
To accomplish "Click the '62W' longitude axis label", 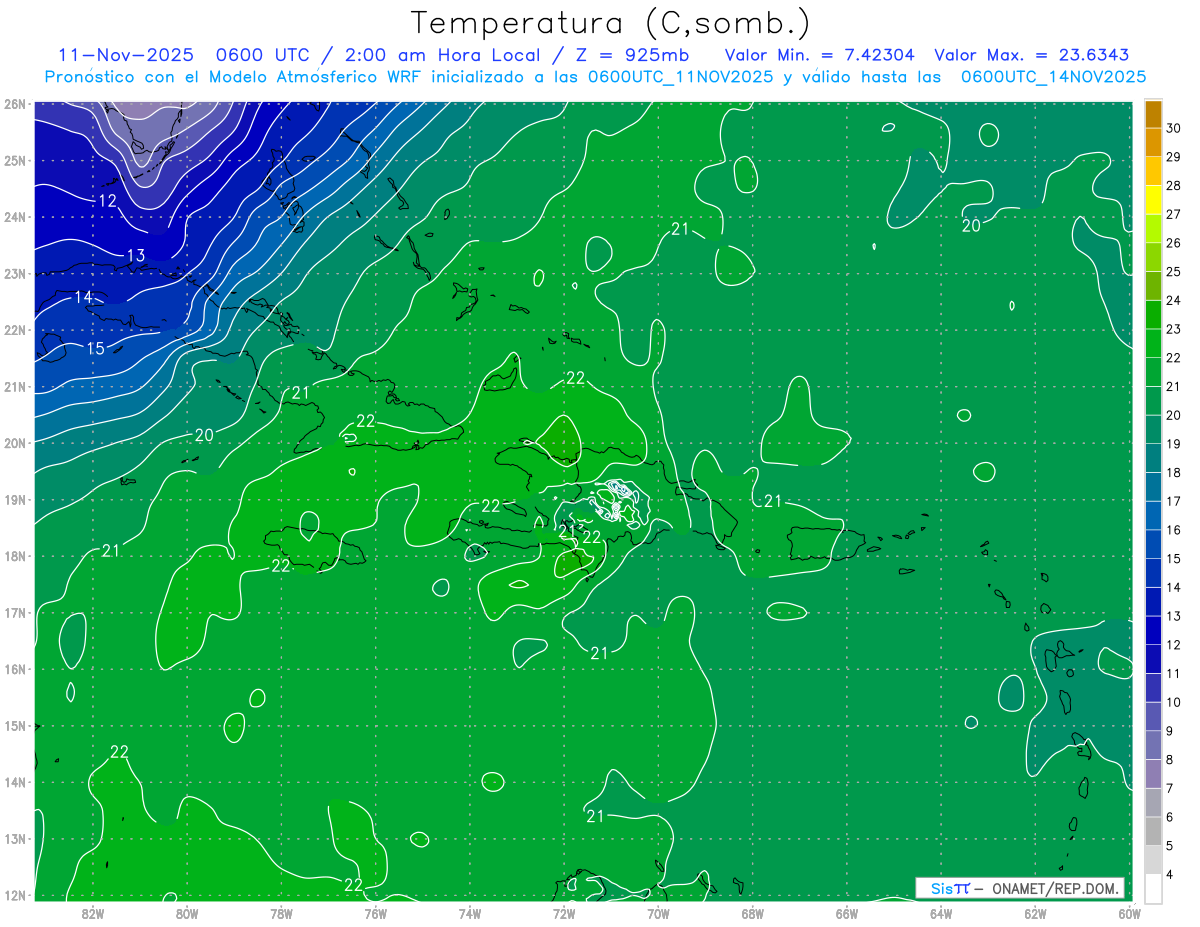I will tap(1035, 912).
